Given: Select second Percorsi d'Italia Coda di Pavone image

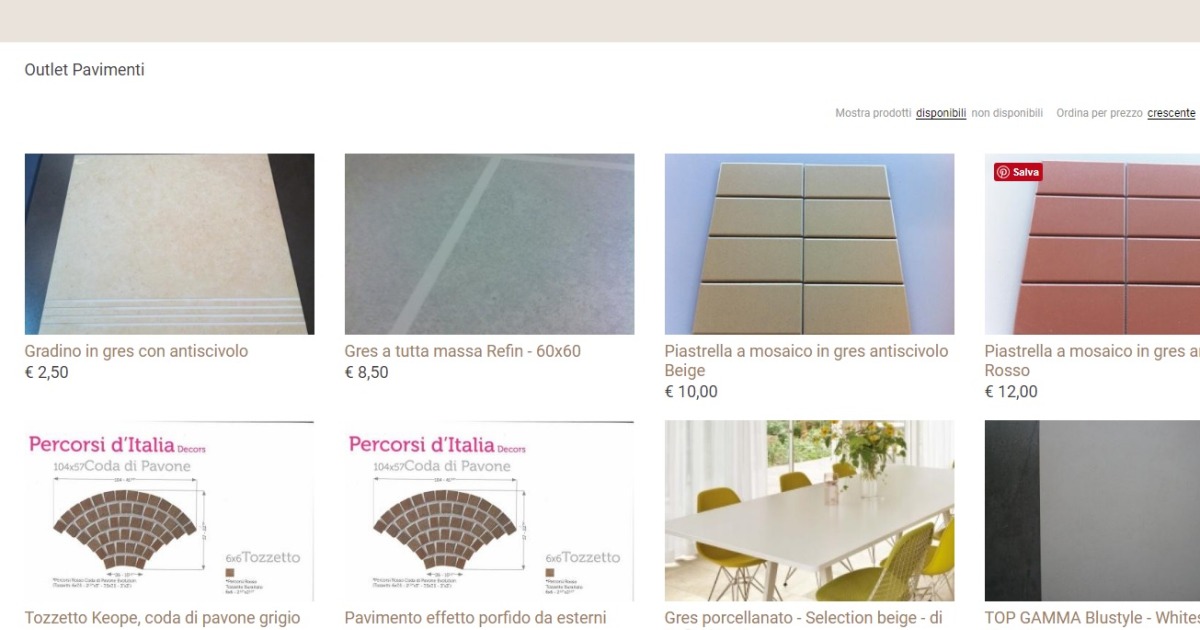Looking at the screenshot, I should (490, 511).
